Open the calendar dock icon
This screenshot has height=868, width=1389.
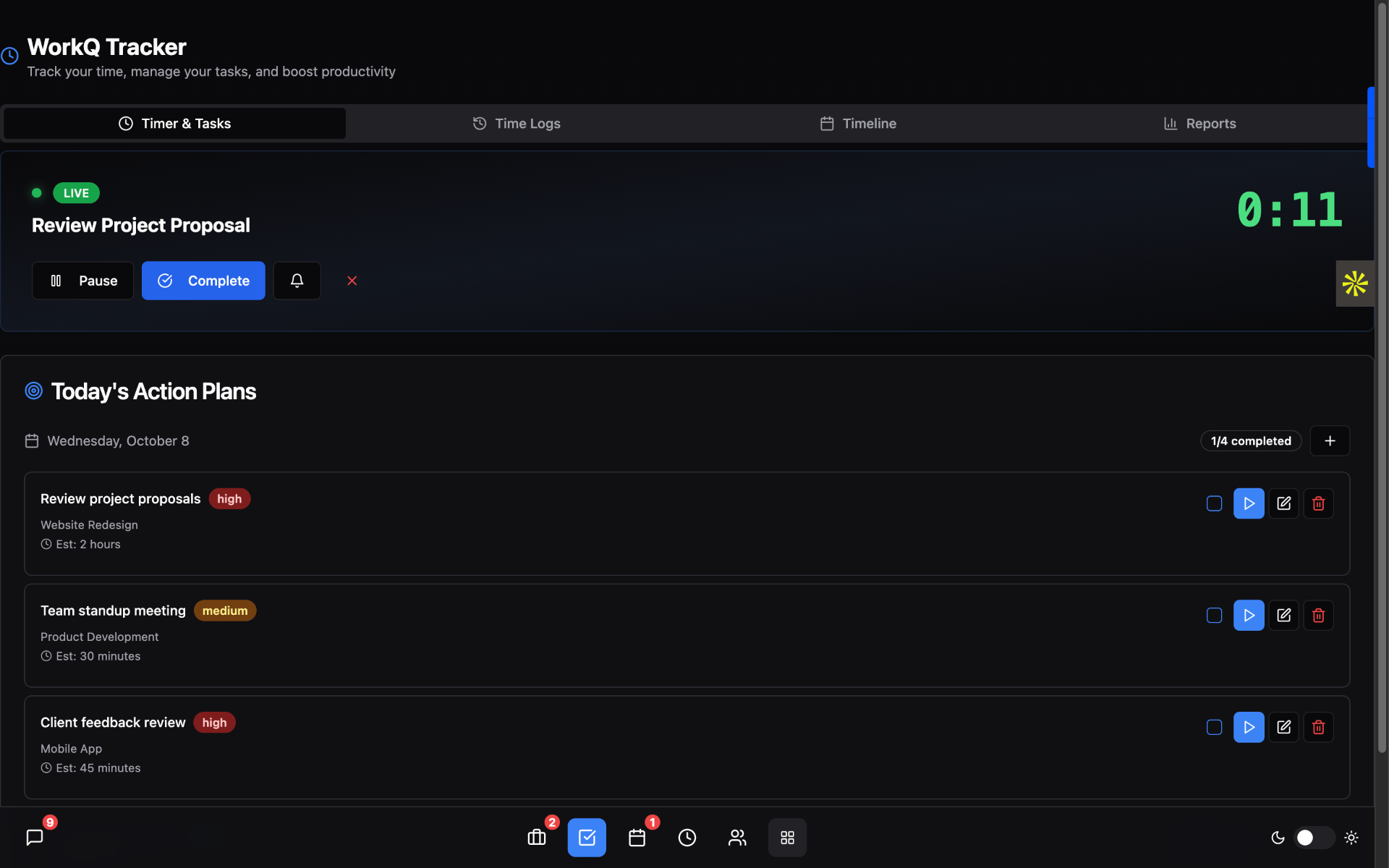(x=637, y=838)
